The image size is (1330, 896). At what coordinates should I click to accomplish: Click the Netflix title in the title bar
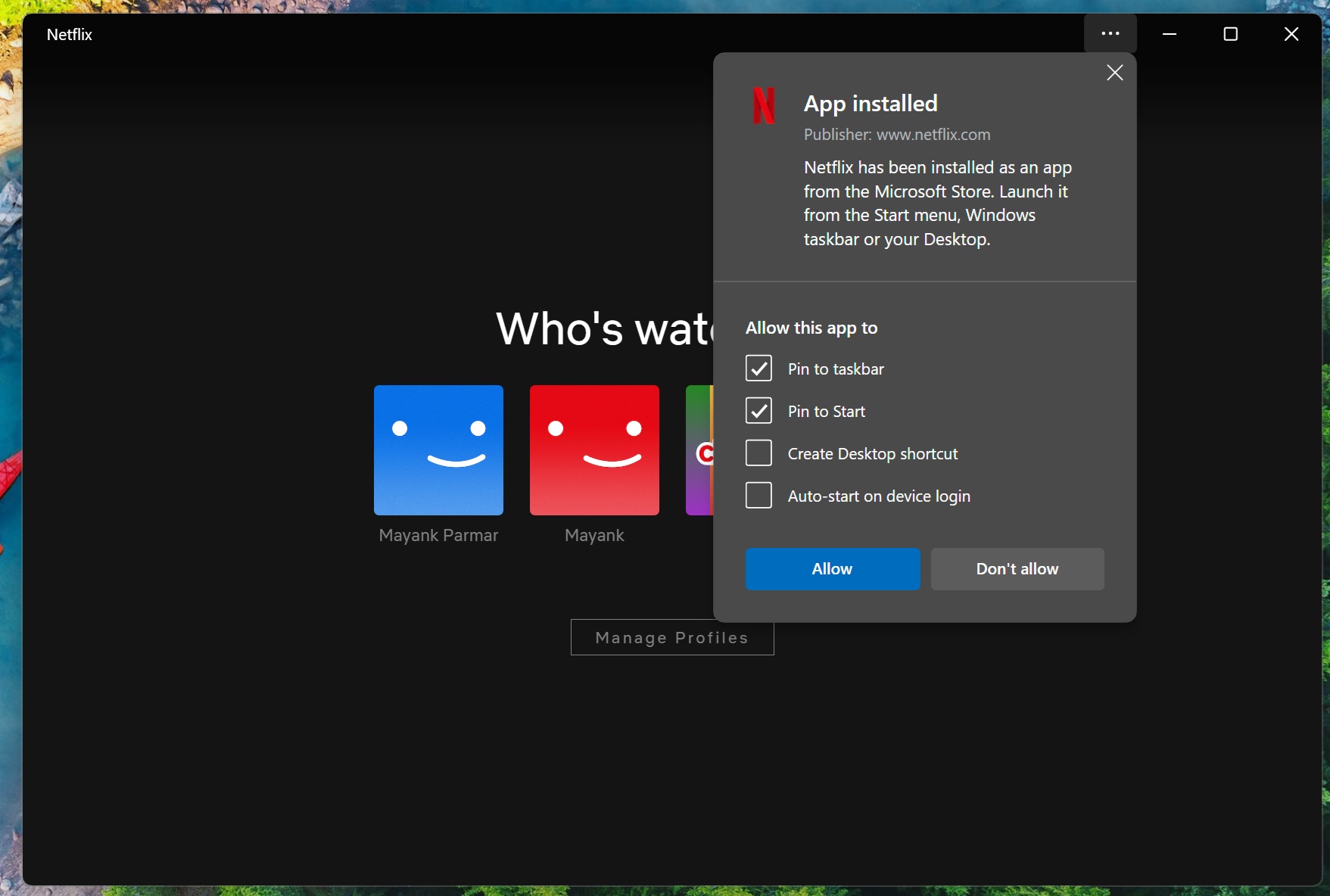69,34
